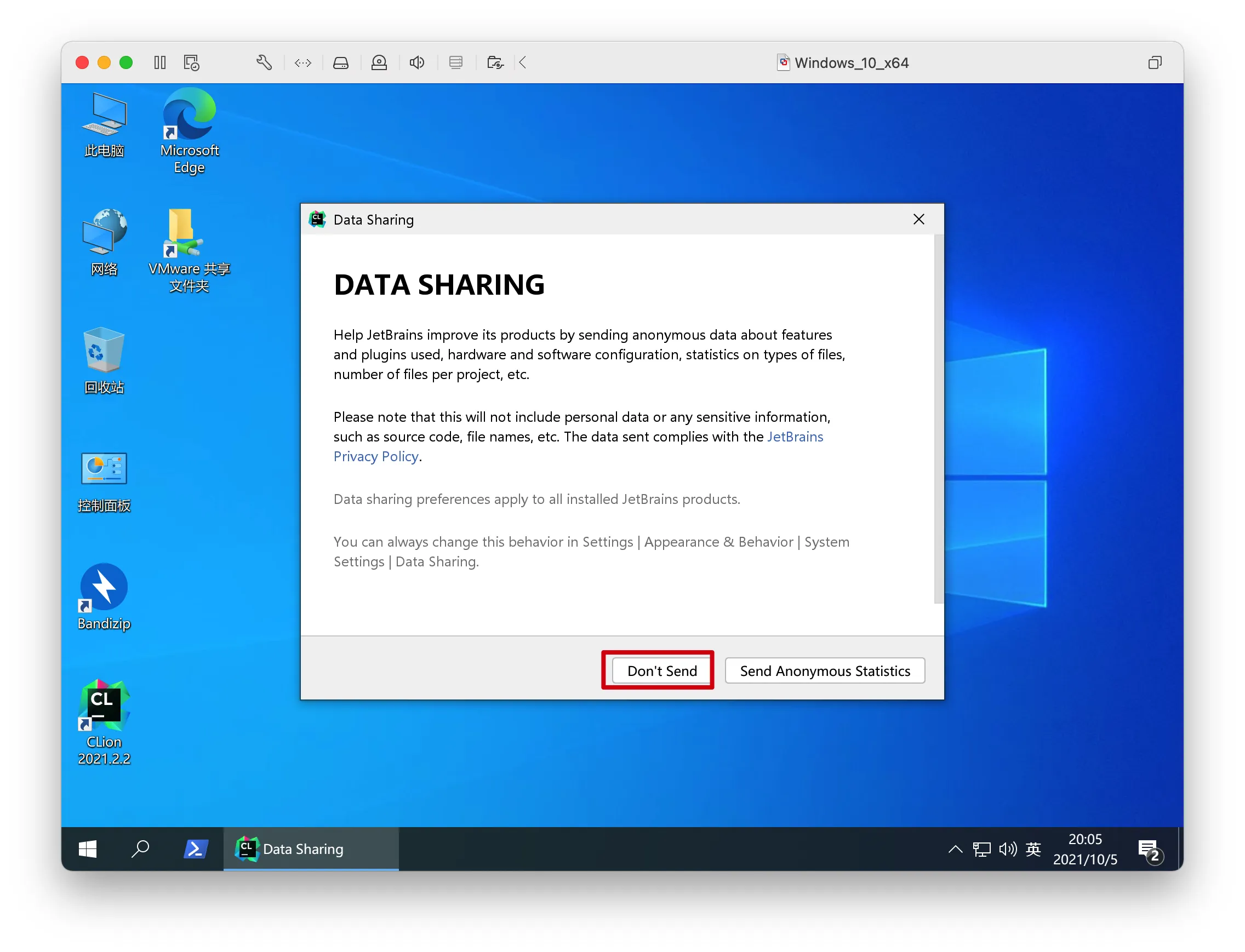The height and width of the screenshot is (952, 1245).
Task: Click Send Anonymous Statistics button
Action: 824,671
